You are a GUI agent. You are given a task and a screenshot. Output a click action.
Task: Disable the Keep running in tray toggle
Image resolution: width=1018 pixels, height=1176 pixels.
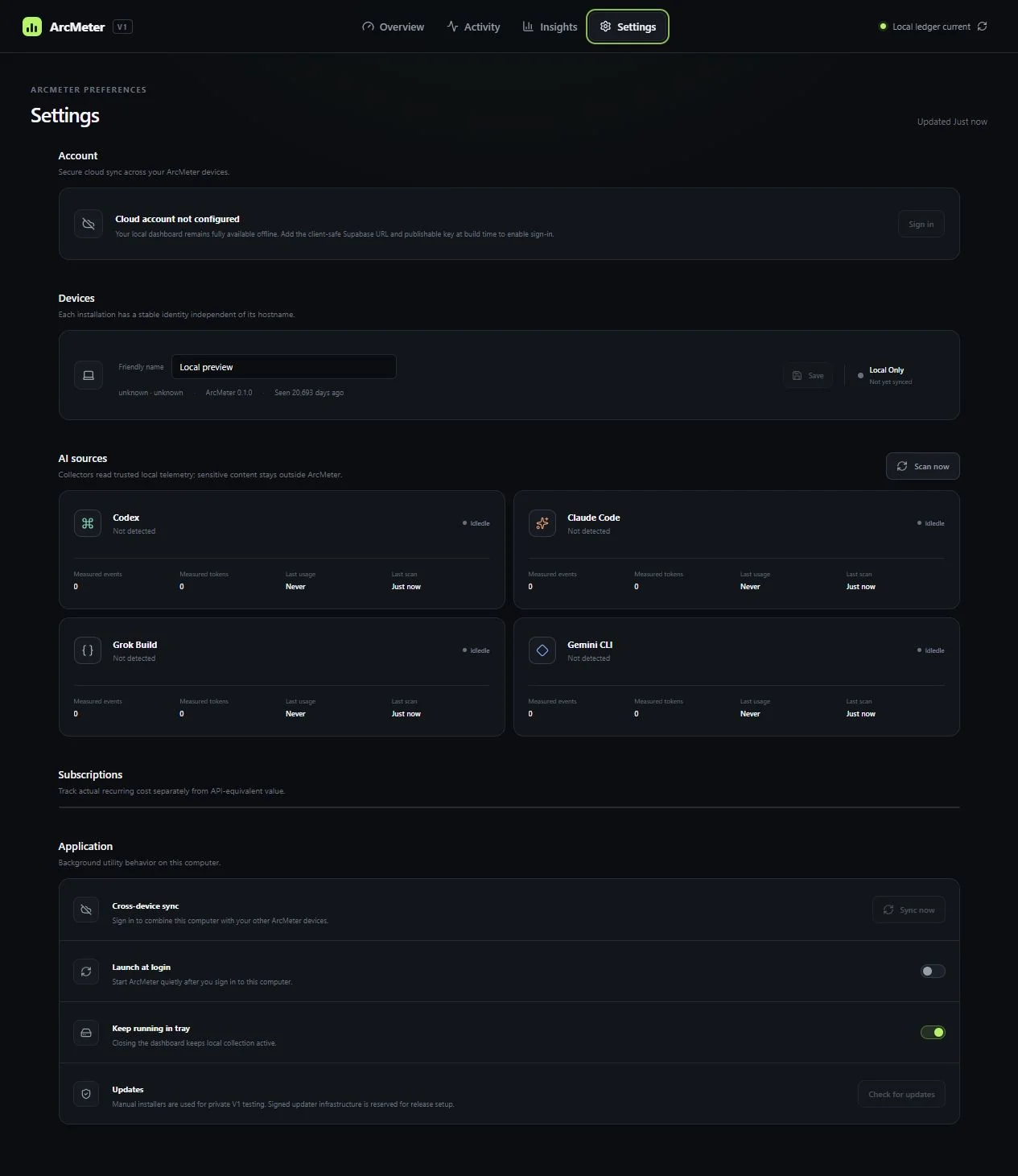pos(933,1032)
